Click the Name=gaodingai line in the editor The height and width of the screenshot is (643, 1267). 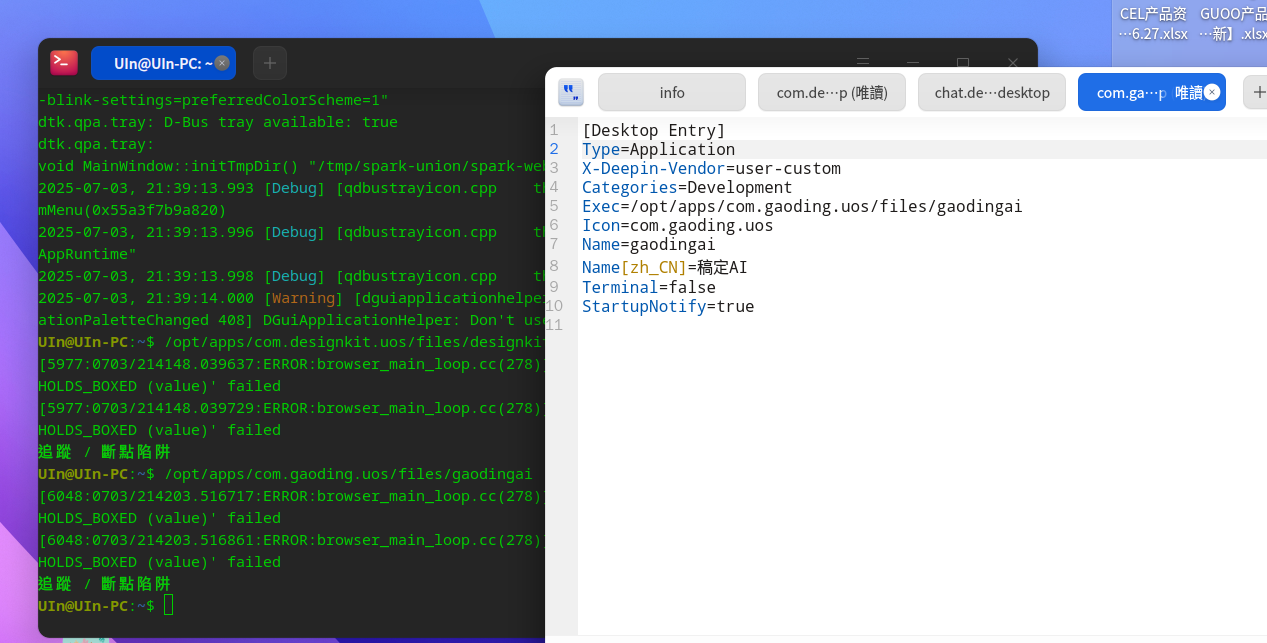pos(649,244)
